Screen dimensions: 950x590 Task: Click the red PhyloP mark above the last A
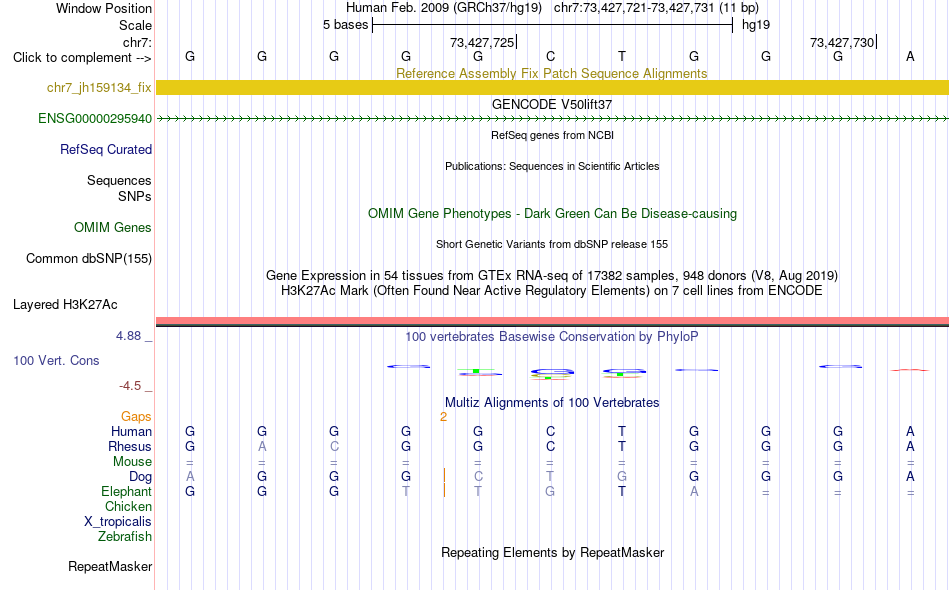[909, 370]
